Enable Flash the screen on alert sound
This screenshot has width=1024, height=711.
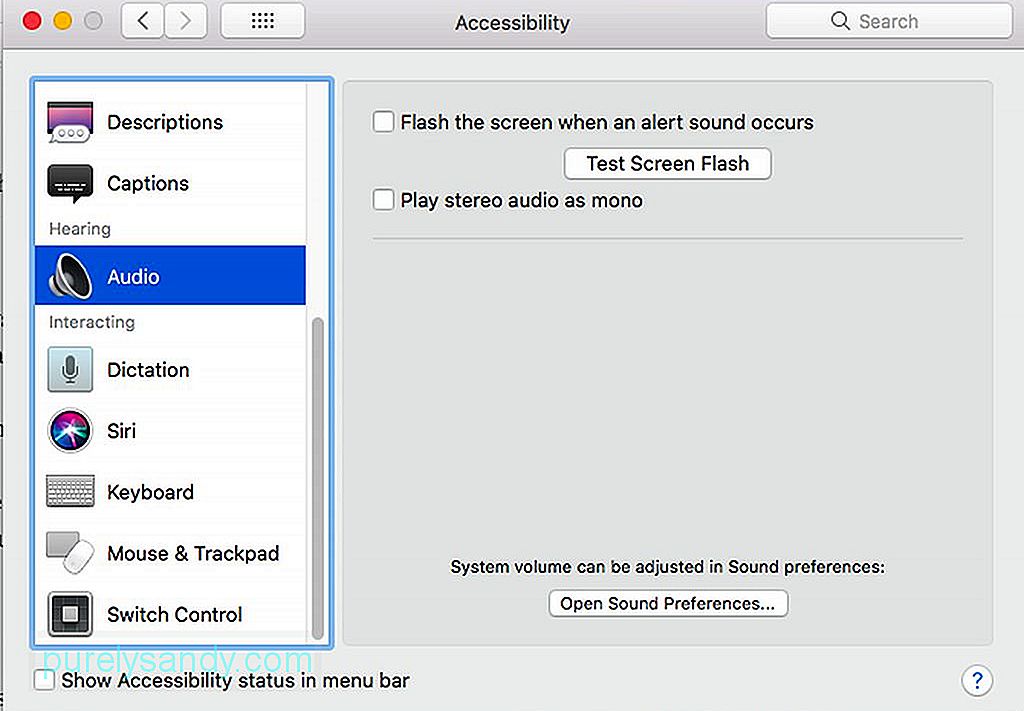pos(383,121)
